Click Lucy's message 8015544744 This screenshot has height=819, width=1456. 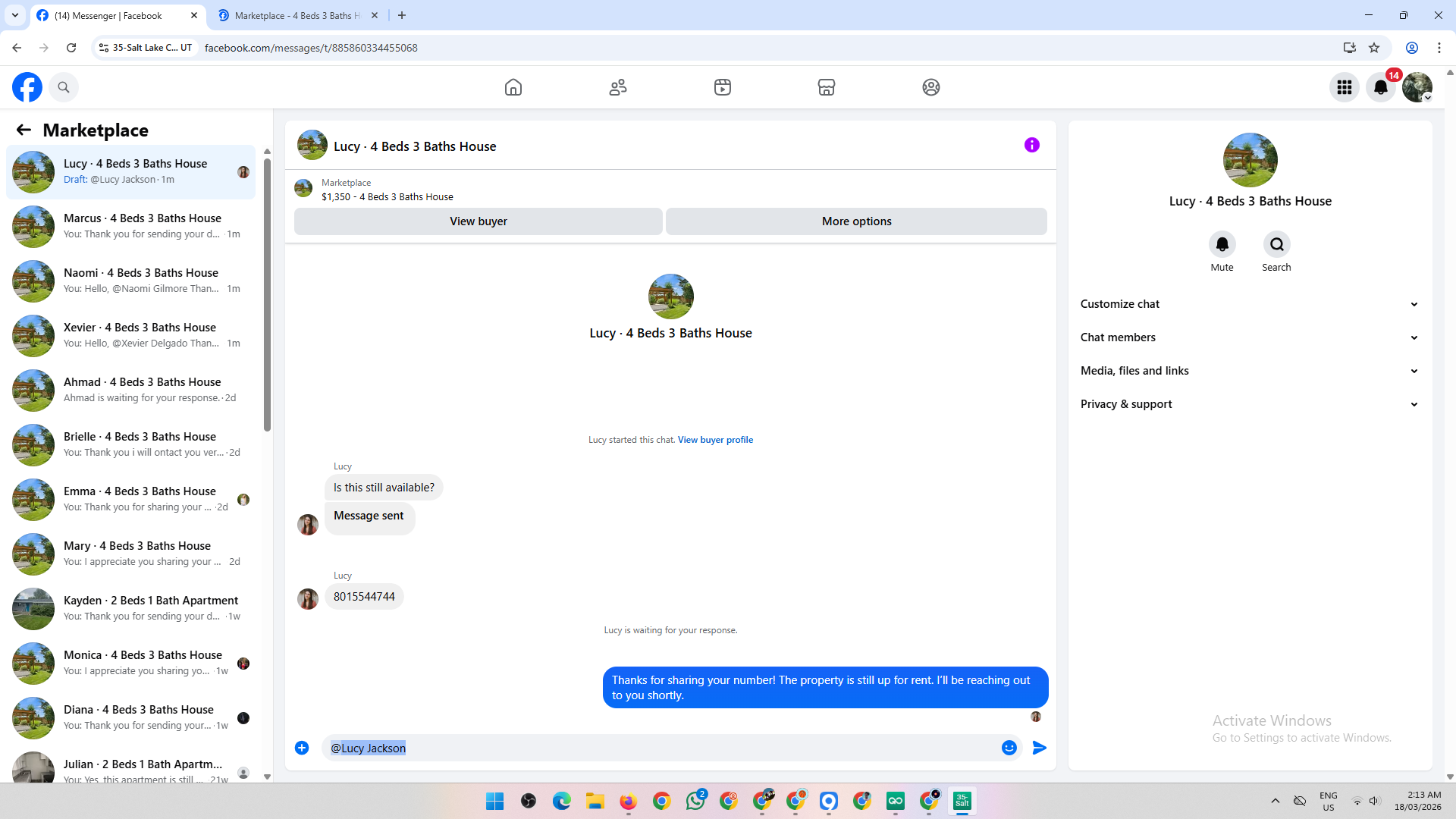pyautogui.click(x=364, y=597)
